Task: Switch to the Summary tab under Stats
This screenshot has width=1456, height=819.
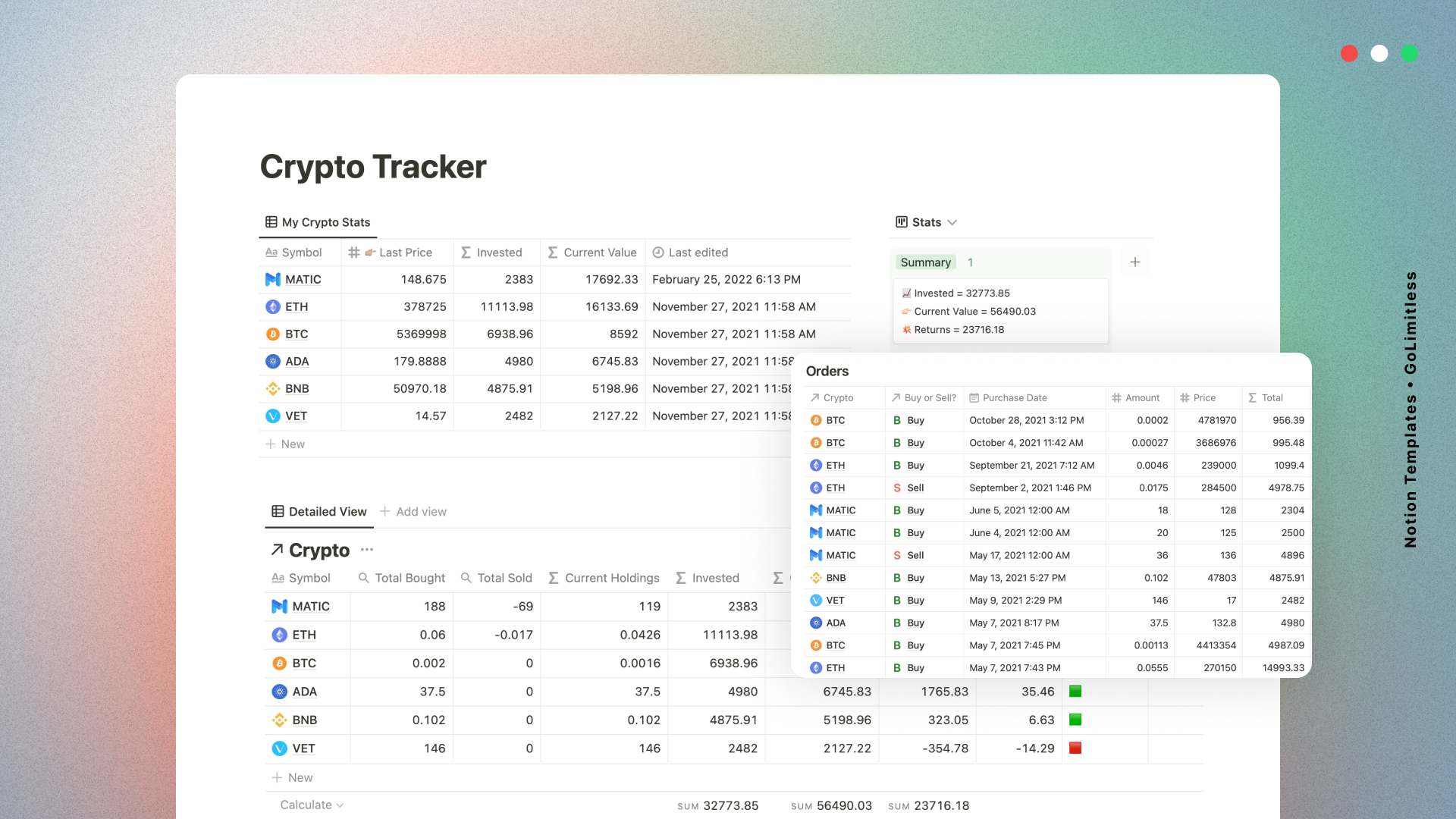Action: point(926,262)
